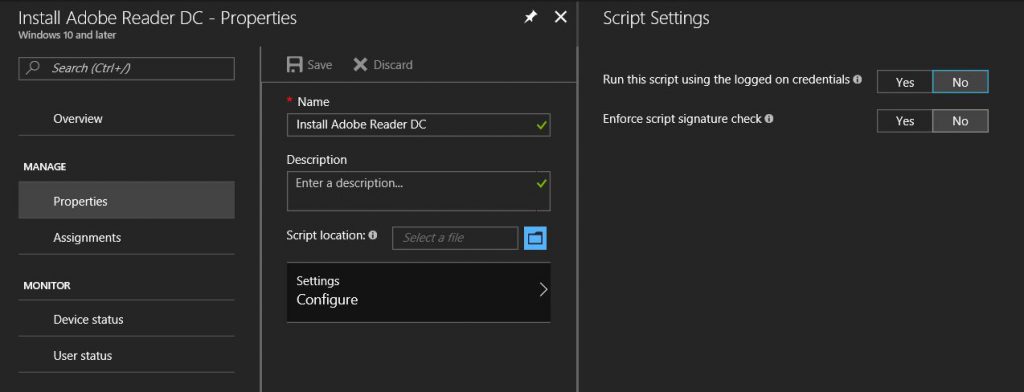The height and width of the screenshot is (392, 1024).
Task: Click the Discard X icon
Action: pos(360,65)
